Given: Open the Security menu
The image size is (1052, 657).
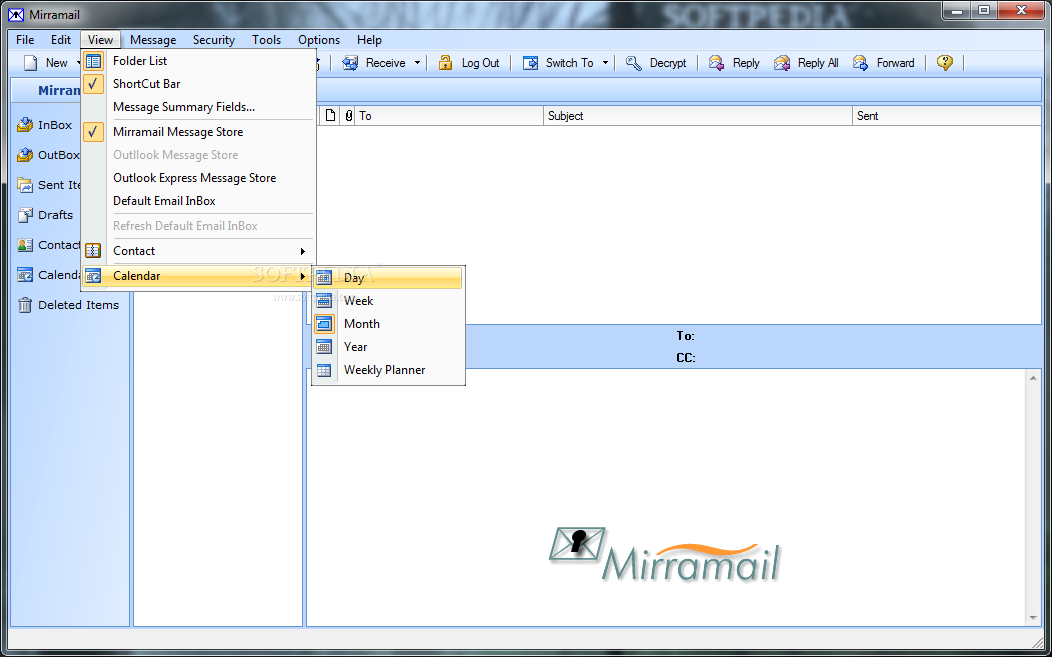Looking at the screenshot, I should point(214,40).
